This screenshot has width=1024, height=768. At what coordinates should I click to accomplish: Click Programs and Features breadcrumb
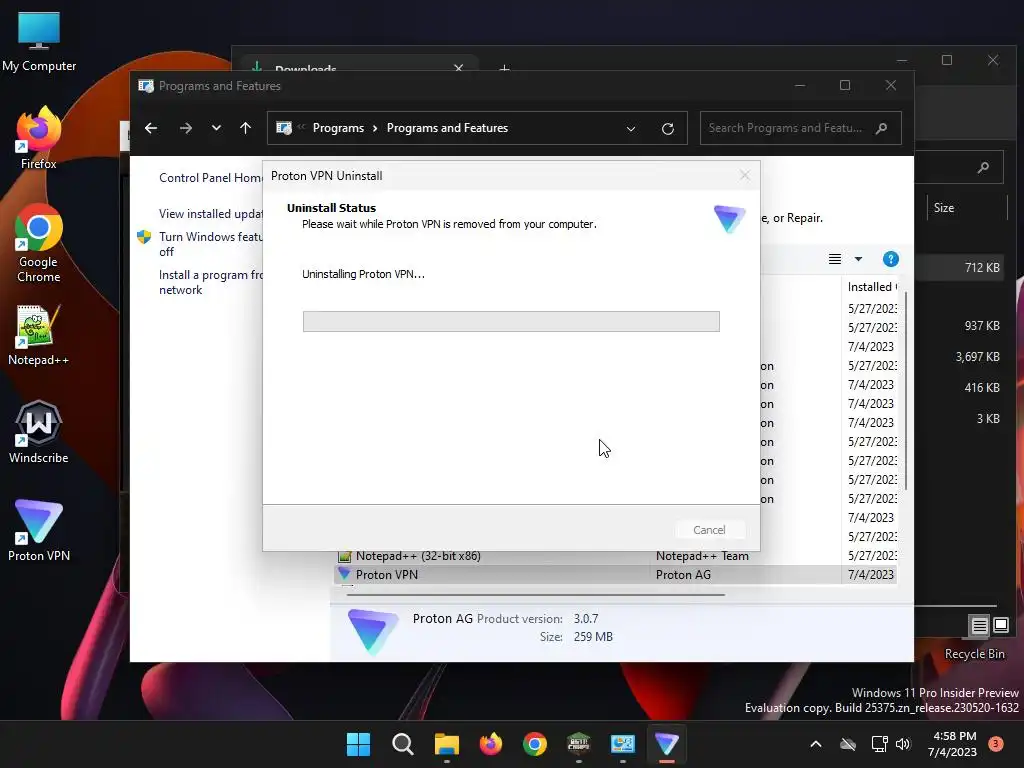447,128
